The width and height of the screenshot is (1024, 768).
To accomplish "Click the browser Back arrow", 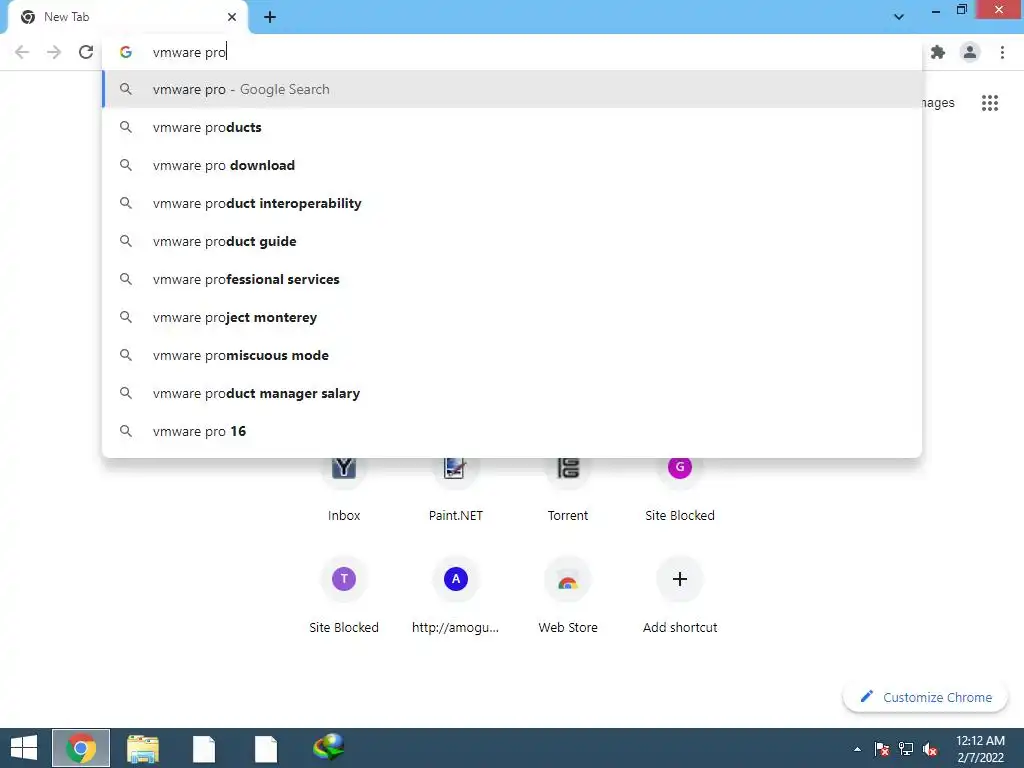I will tap(22, 52).
